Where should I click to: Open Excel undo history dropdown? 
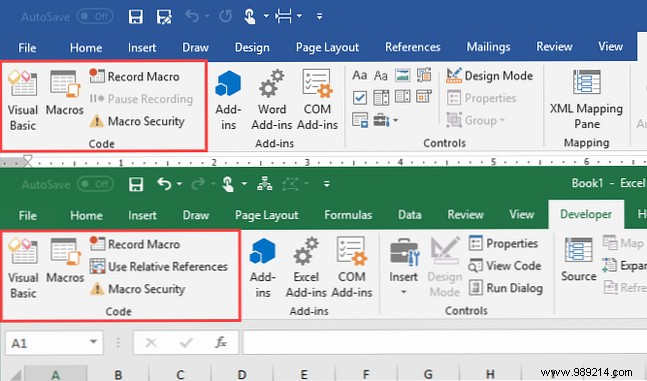(x=179, y=184)
